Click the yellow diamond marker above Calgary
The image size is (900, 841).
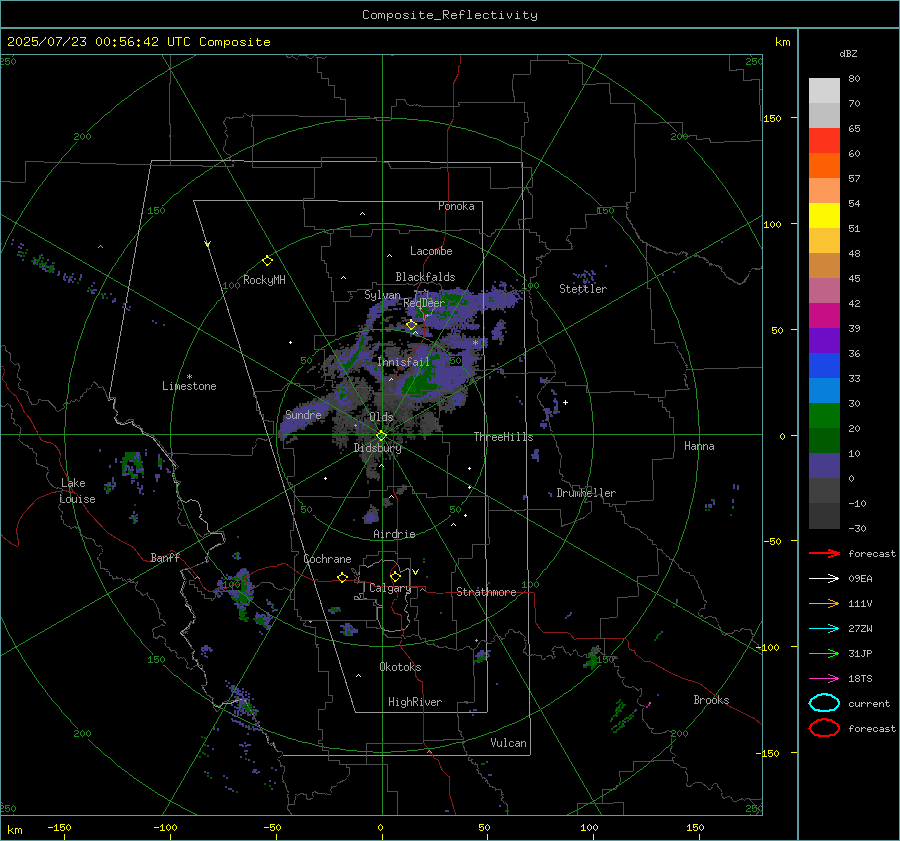(395, 576)
